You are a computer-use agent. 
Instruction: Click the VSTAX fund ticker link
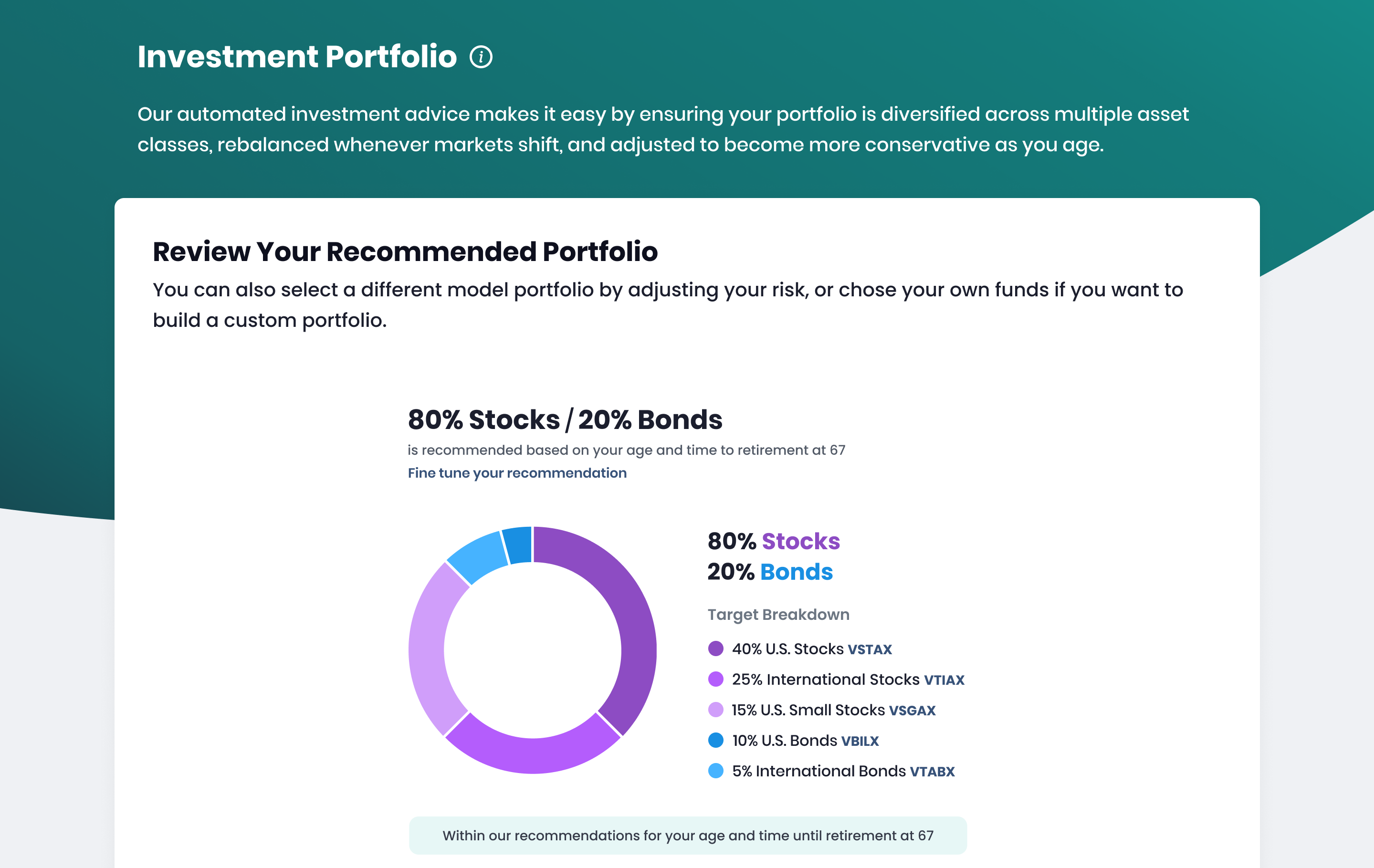coord(870,649)
